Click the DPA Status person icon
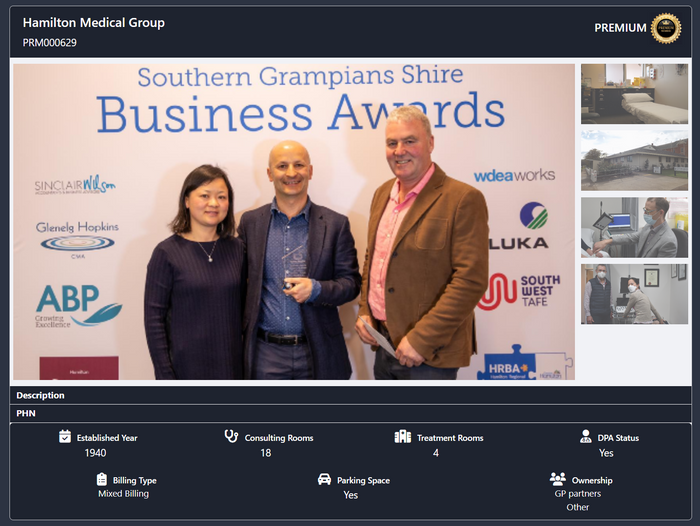 point(585,436)
